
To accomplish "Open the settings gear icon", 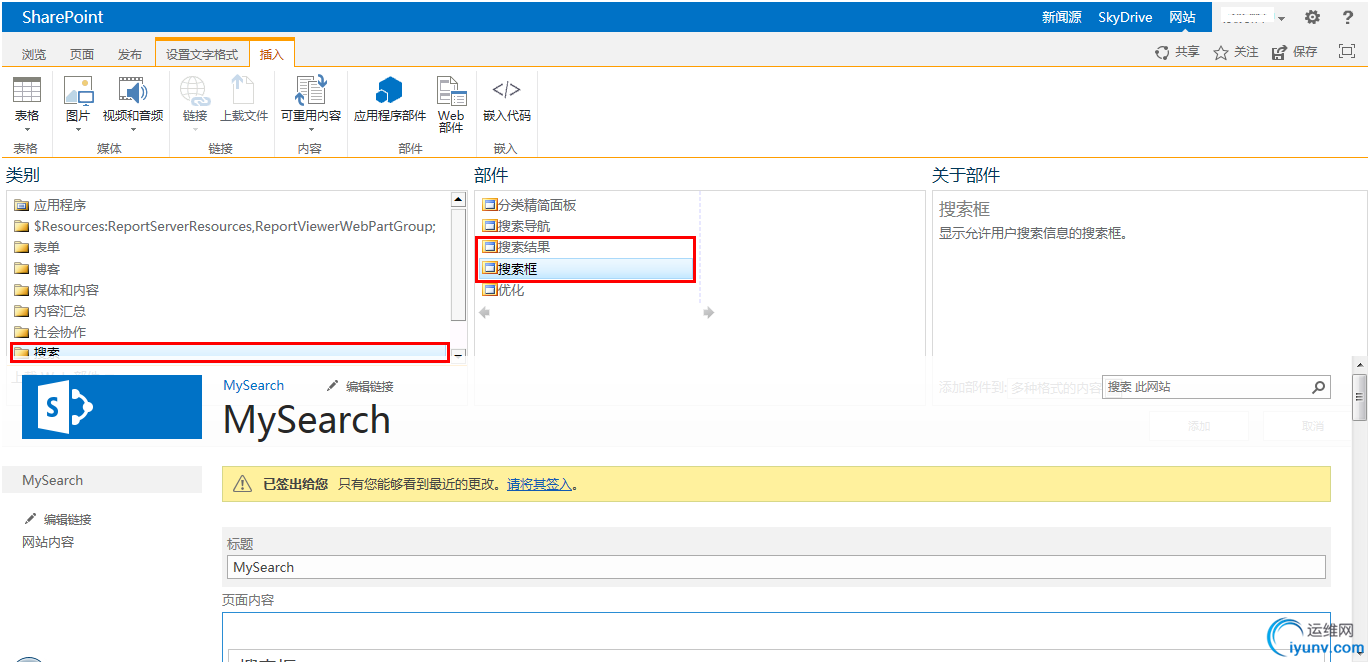I will tap(1312, 17).
